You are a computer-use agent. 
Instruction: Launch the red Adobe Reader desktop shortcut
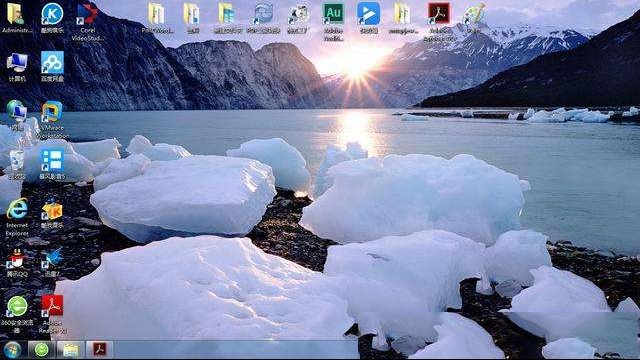pyautogui.click(x=52, y=315)
